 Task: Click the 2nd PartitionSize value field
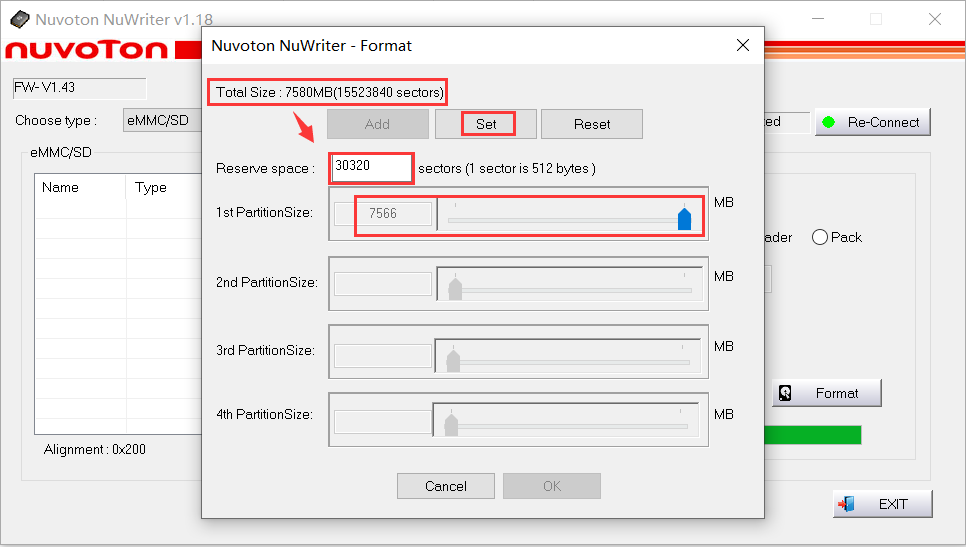[383, 284]
